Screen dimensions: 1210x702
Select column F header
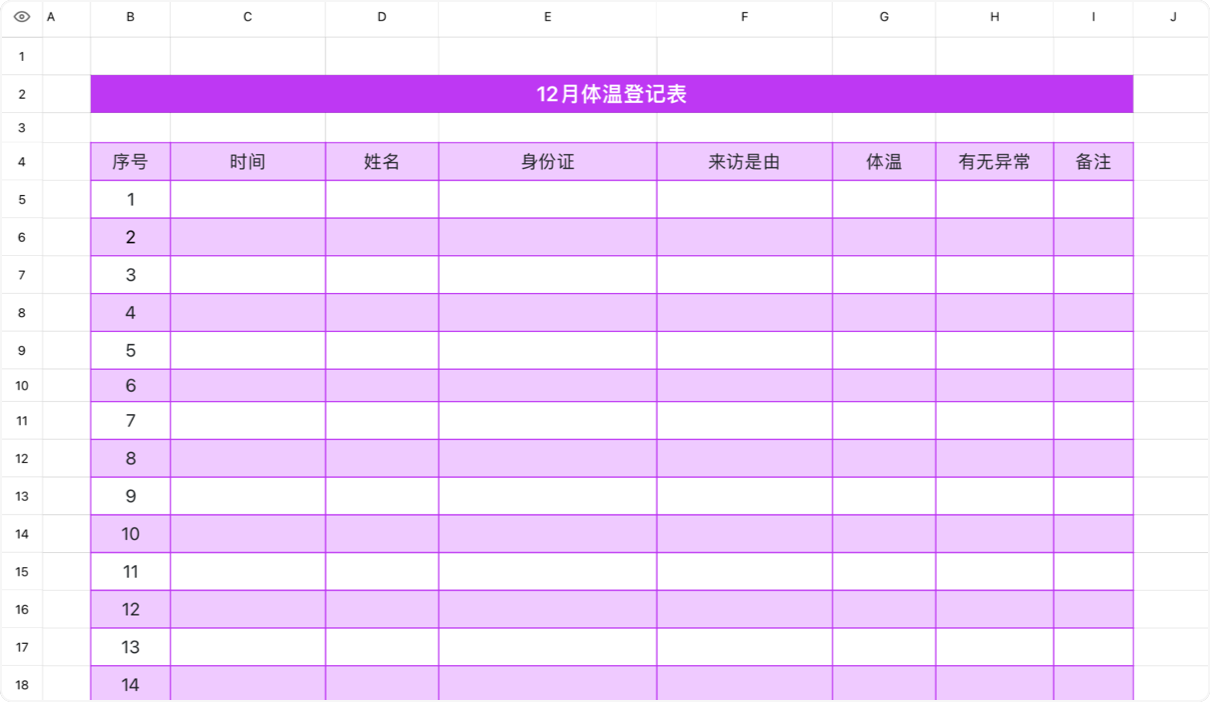[x=745, y=17]
